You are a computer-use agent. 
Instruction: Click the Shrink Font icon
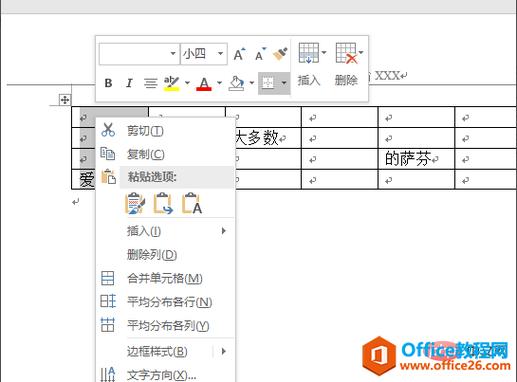pos(260,54)
